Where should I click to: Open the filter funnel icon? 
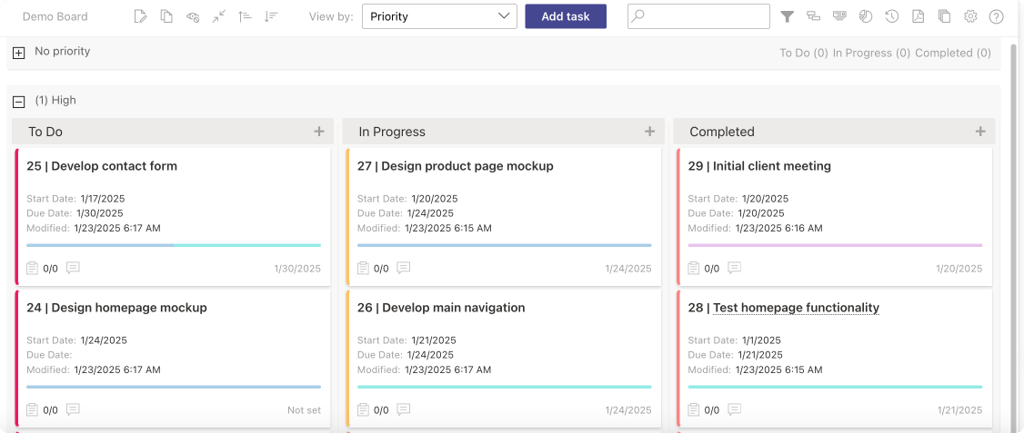[788, 17]
